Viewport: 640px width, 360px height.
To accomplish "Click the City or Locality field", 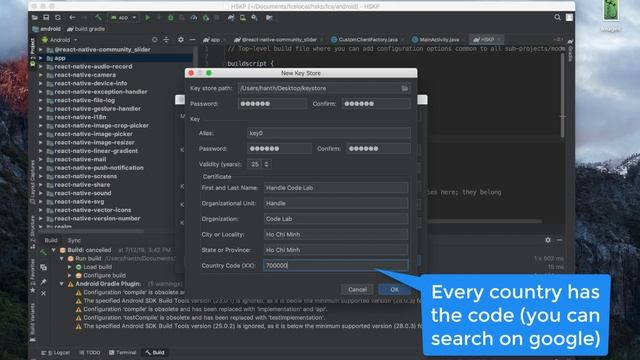I will tap(336, 234).
